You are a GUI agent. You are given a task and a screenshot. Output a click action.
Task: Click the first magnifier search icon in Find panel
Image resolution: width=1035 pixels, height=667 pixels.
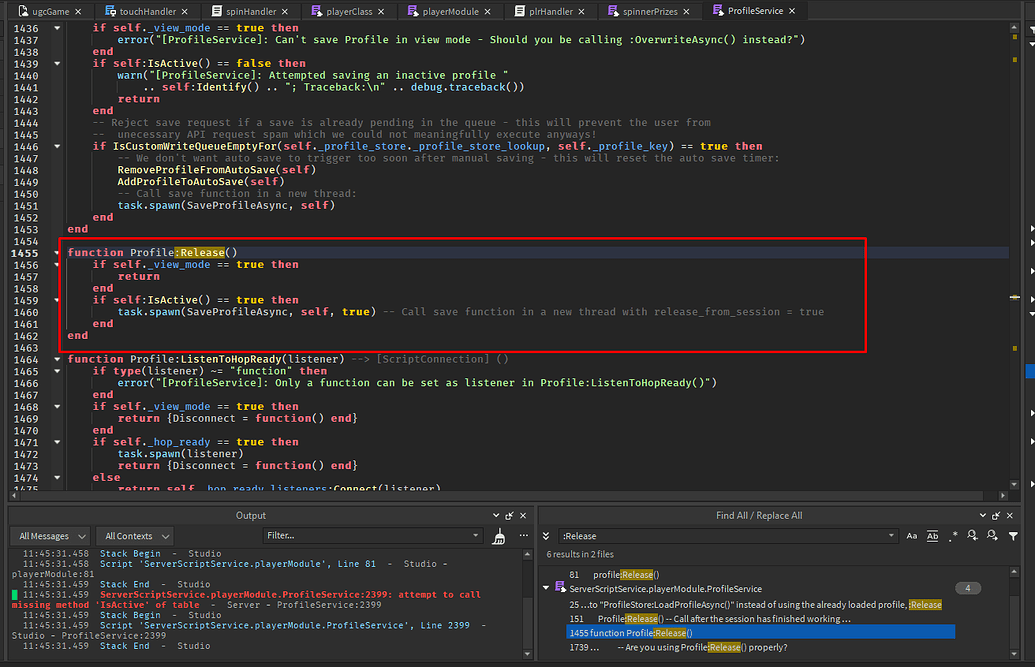pos(972,535)
